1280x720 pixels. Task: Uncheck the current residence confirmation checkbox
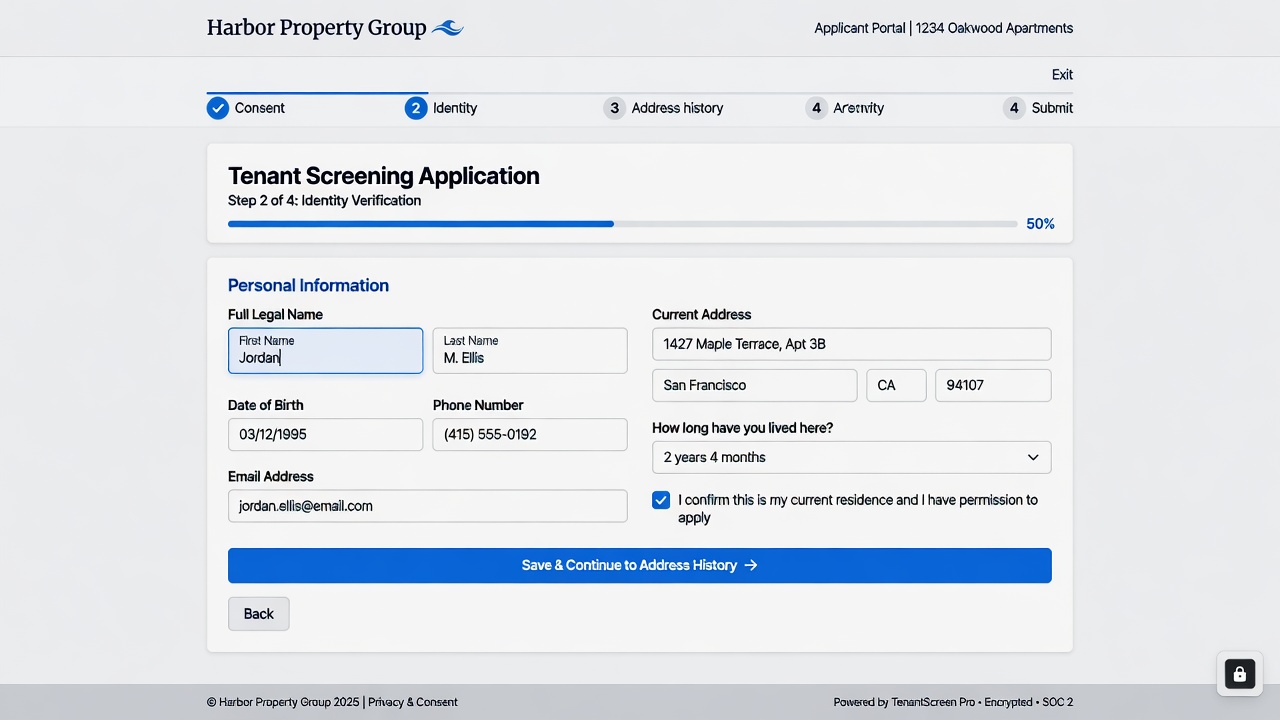(x=661, y=500)
